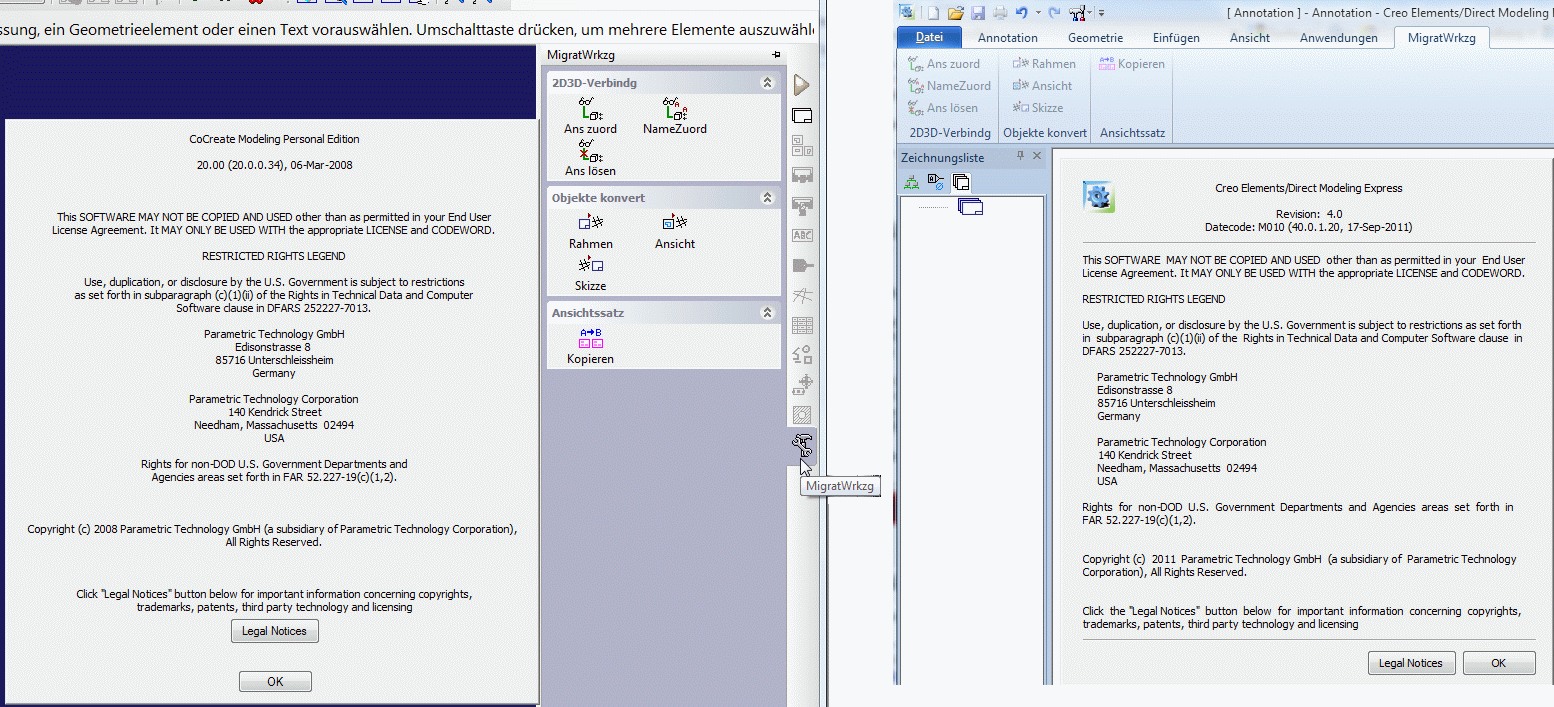Switch to the Anwendungen ribbon tab
The height and width of the screenshot is (707, 1554).
pyautogui.click(x=1340, y=38)
